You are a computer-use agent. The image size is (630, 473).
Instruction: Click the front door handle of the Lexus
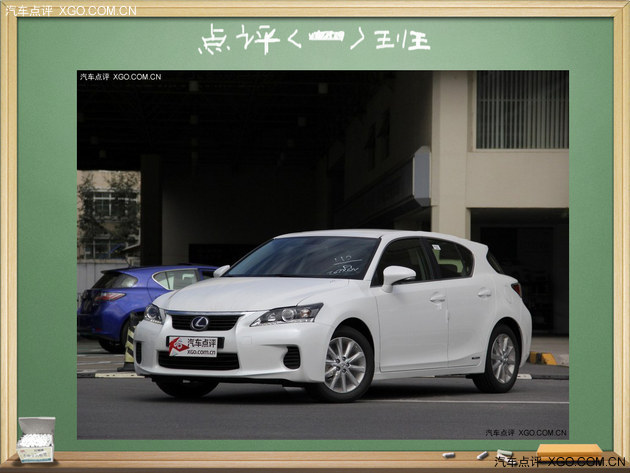[437, 298]
